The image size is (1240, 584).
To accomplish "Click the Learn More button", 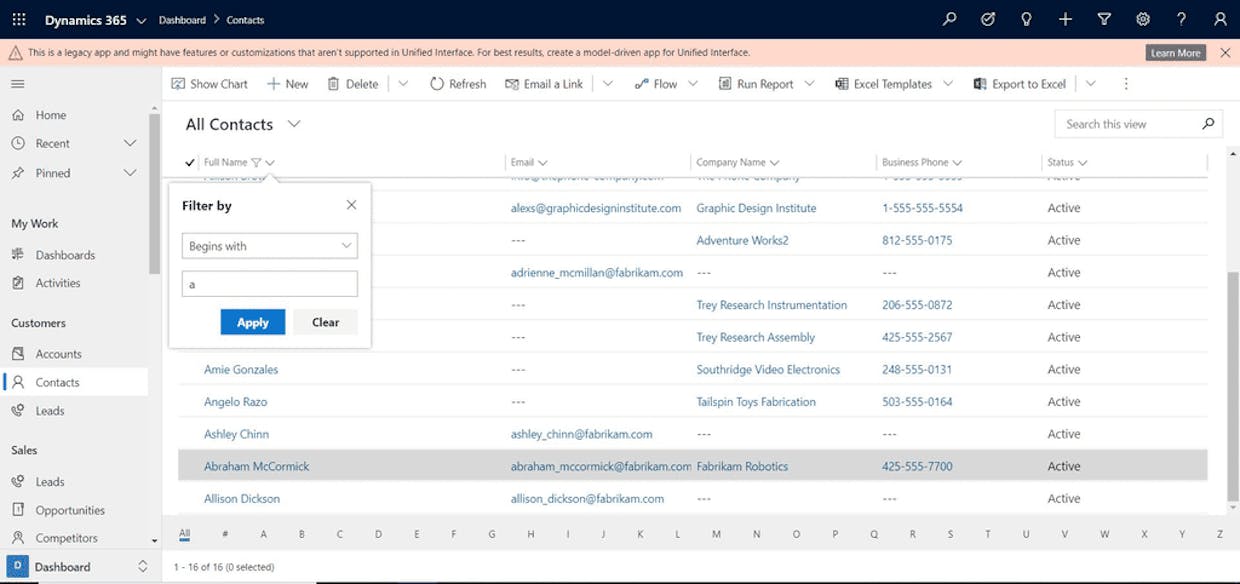I will [x=1176, y=53].
